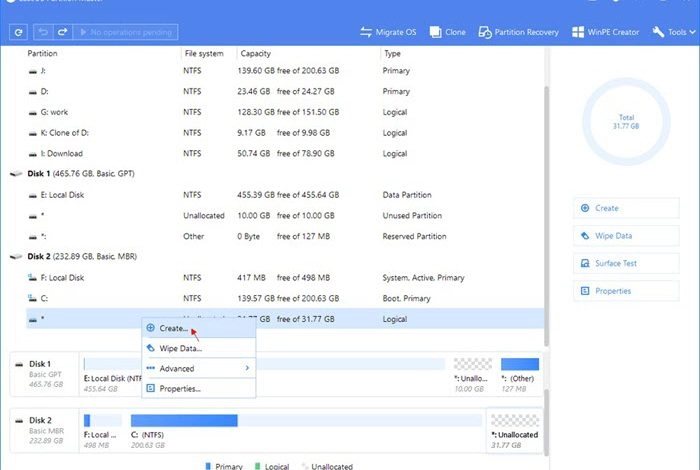Select the K: Clone of D: partition

click(285, 133)
